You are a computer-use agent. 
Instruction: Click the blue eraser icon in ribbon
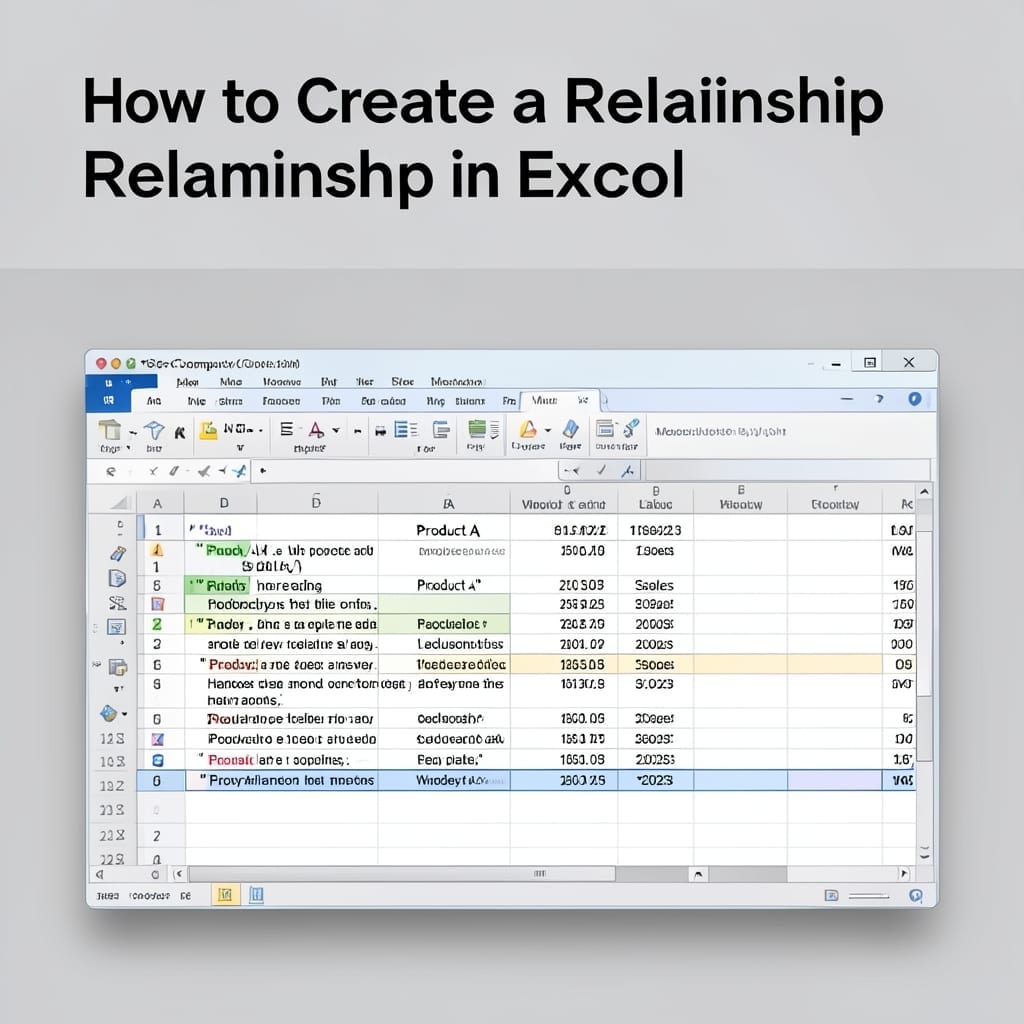[571, 429]
